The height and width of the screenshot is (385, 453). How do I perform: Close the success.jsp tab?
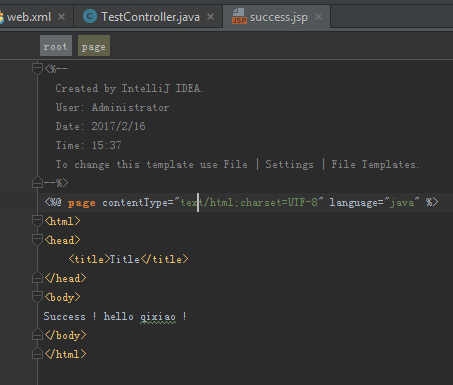tap(319, 16)
